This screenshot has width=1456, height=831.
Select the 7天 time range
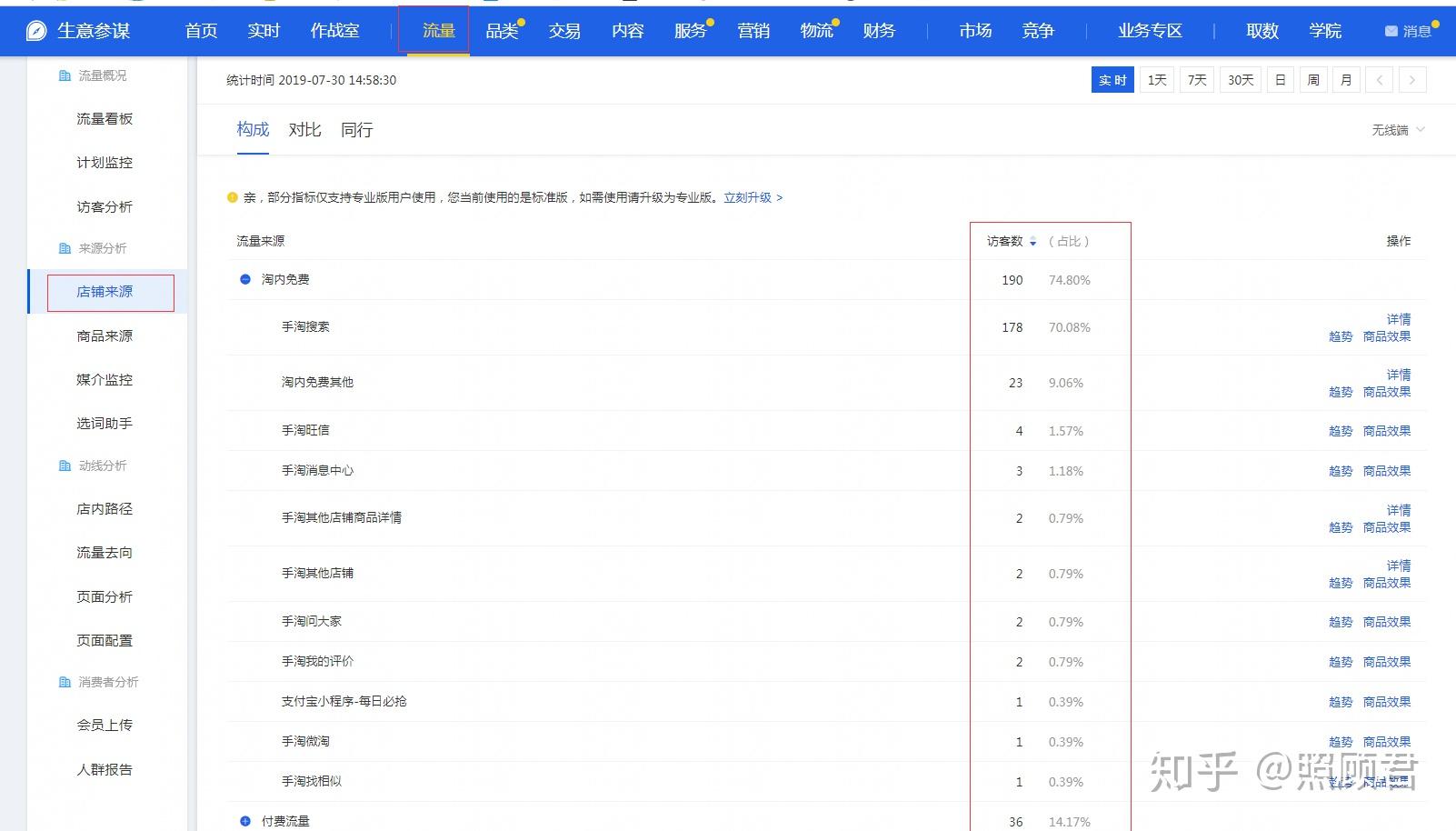coord(1197,80)
